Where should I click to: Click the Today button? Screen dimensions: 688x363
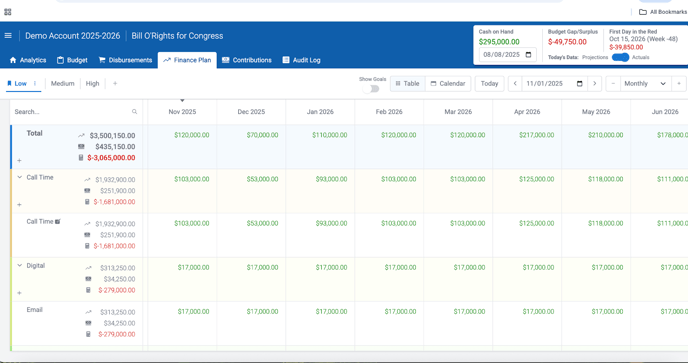pyautogui.click(x=489, y=83)
